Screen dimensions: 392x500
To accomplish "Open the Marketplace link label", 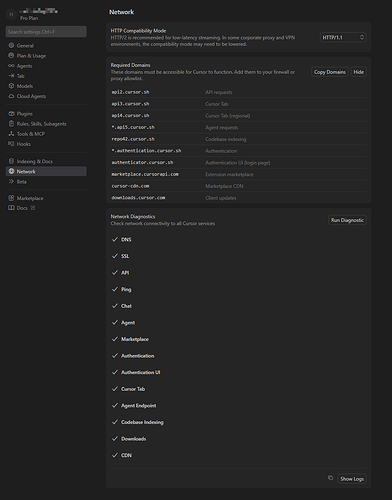I will (30, 198).
